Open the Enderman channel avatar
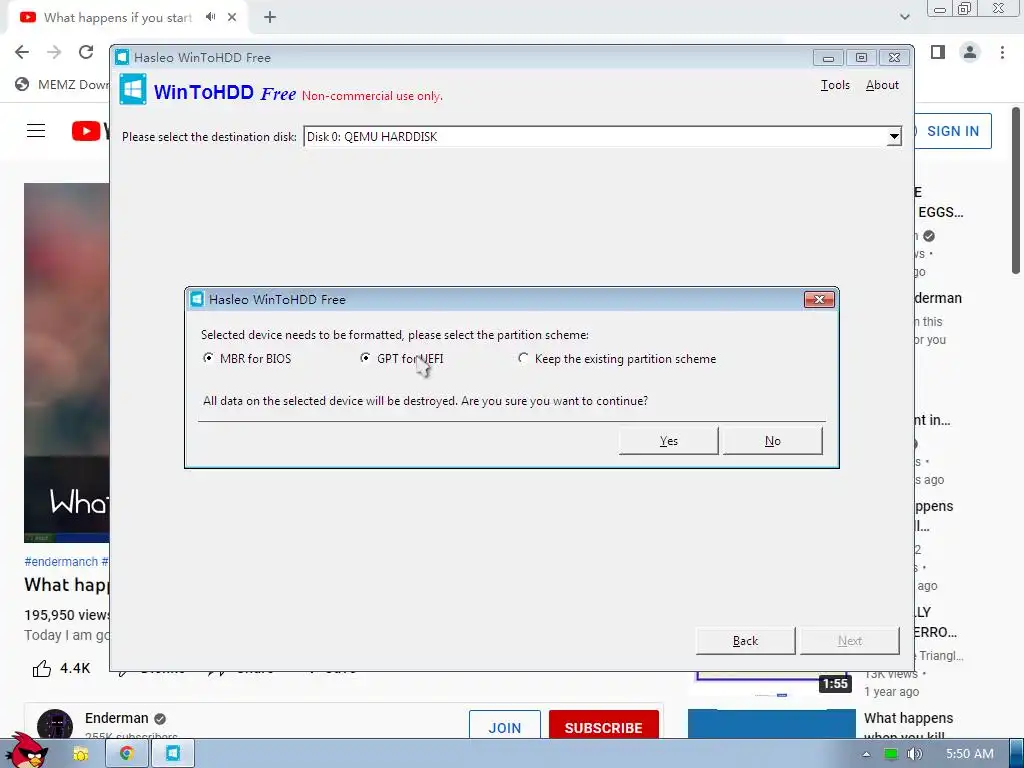The width and height of the screenshot is (1024, 768). point(55,725)
